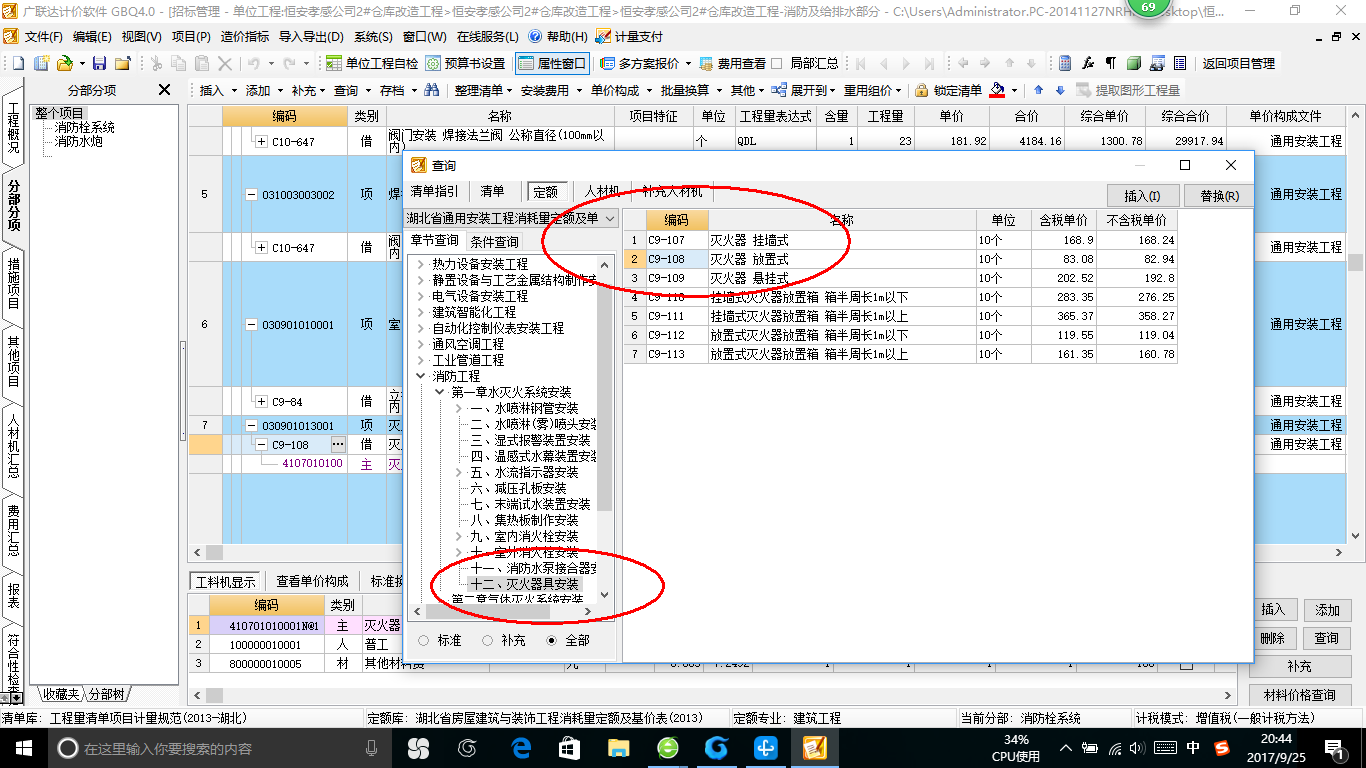Switch to 清单指引 tab in query dialog

434,191
